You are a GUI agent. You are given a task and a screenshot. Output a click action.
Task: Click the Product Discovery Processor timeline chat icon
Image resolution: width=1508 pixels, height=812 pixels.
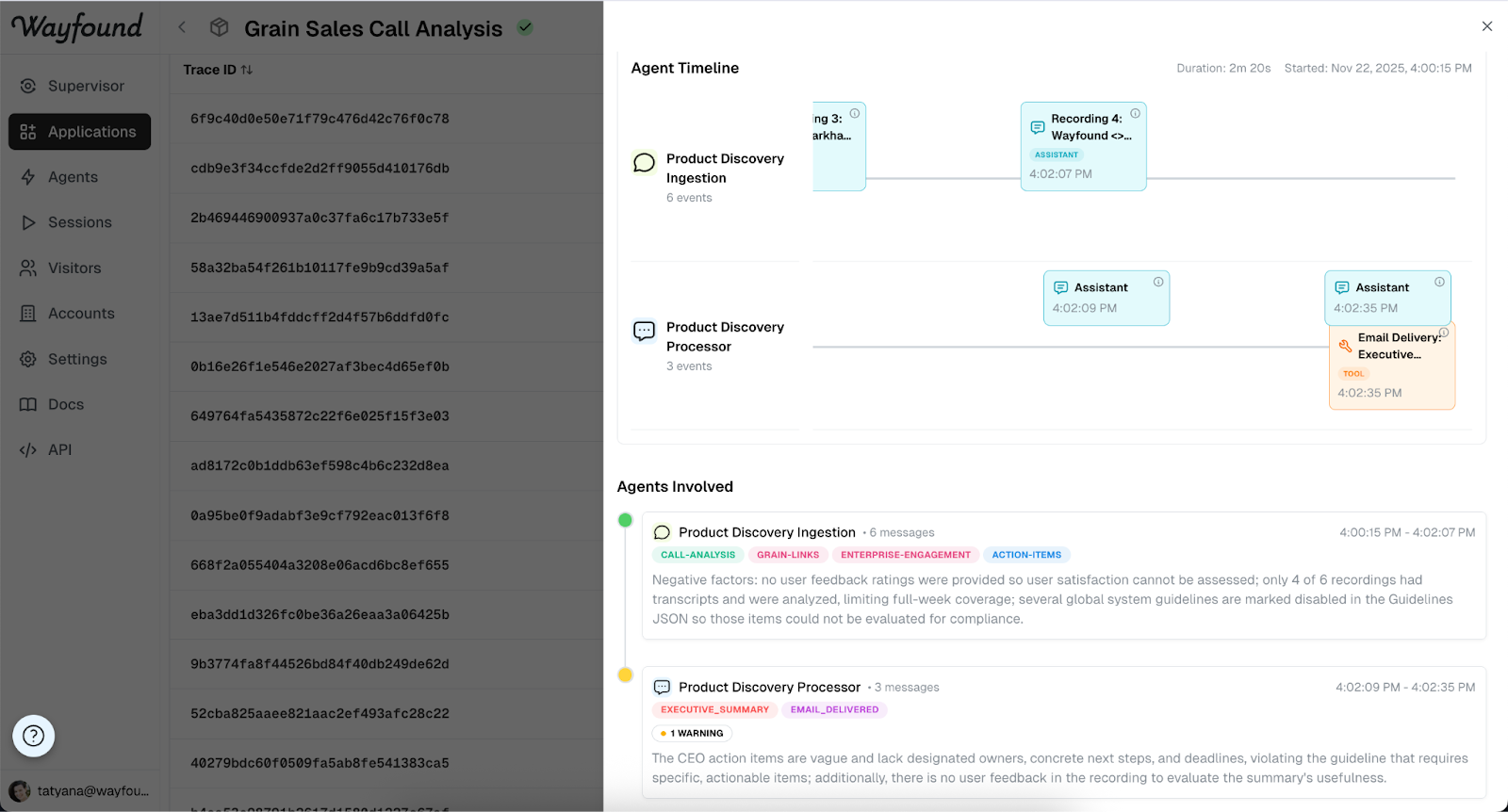pos(644,331)
